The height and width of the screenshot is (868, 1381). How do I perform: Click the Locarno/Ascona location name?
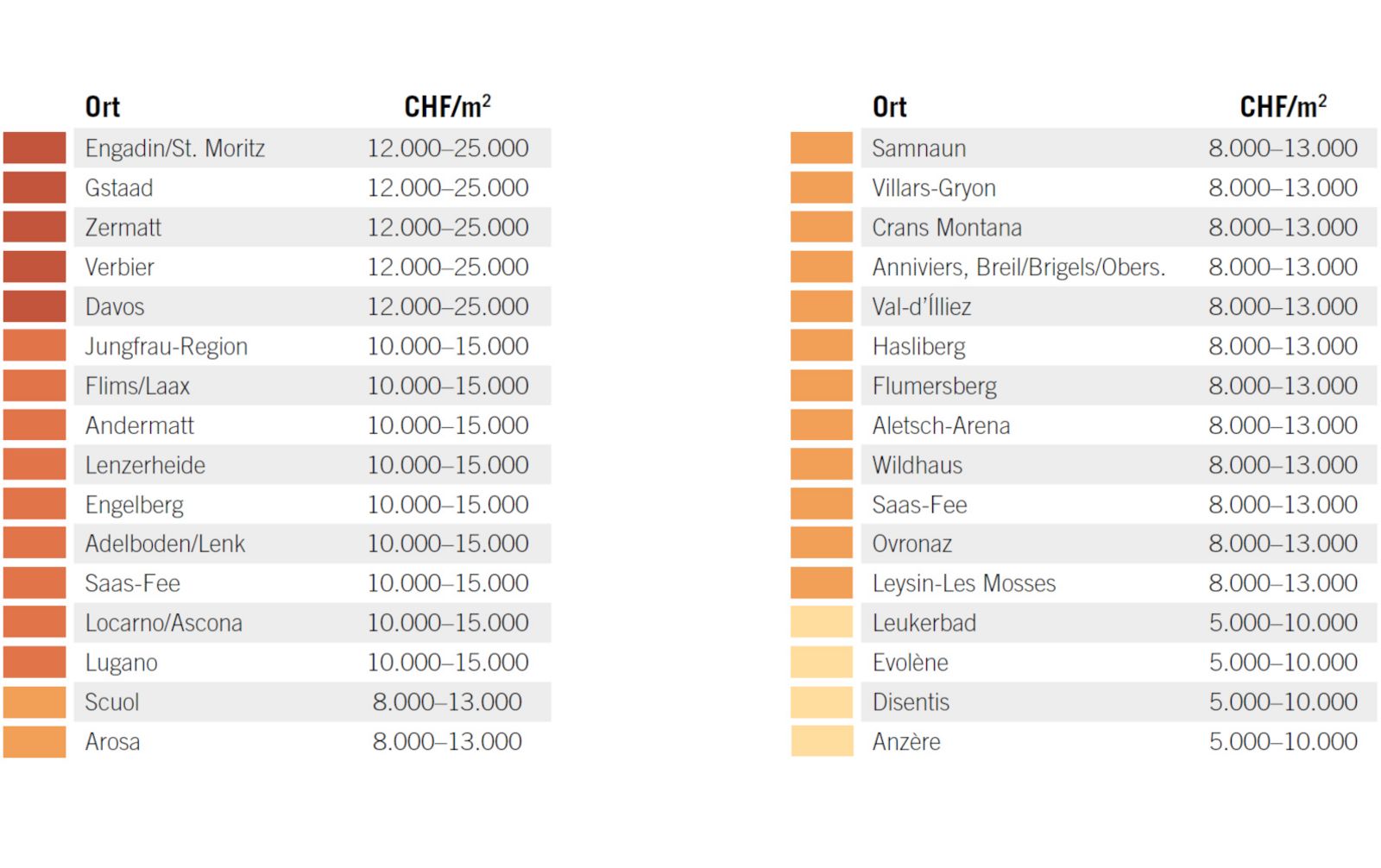(164, 623)
